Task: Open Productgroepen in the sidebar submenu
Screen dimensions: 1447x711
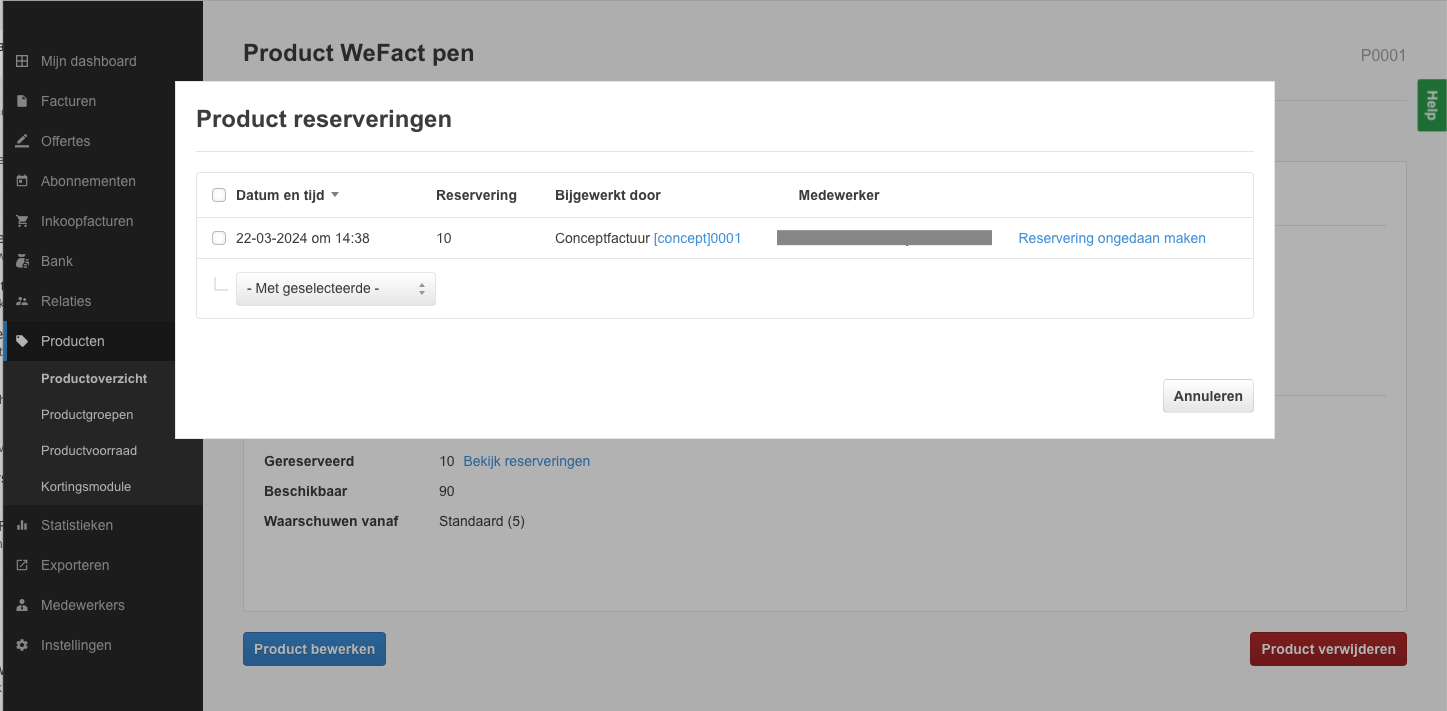Action: point(87,414)
